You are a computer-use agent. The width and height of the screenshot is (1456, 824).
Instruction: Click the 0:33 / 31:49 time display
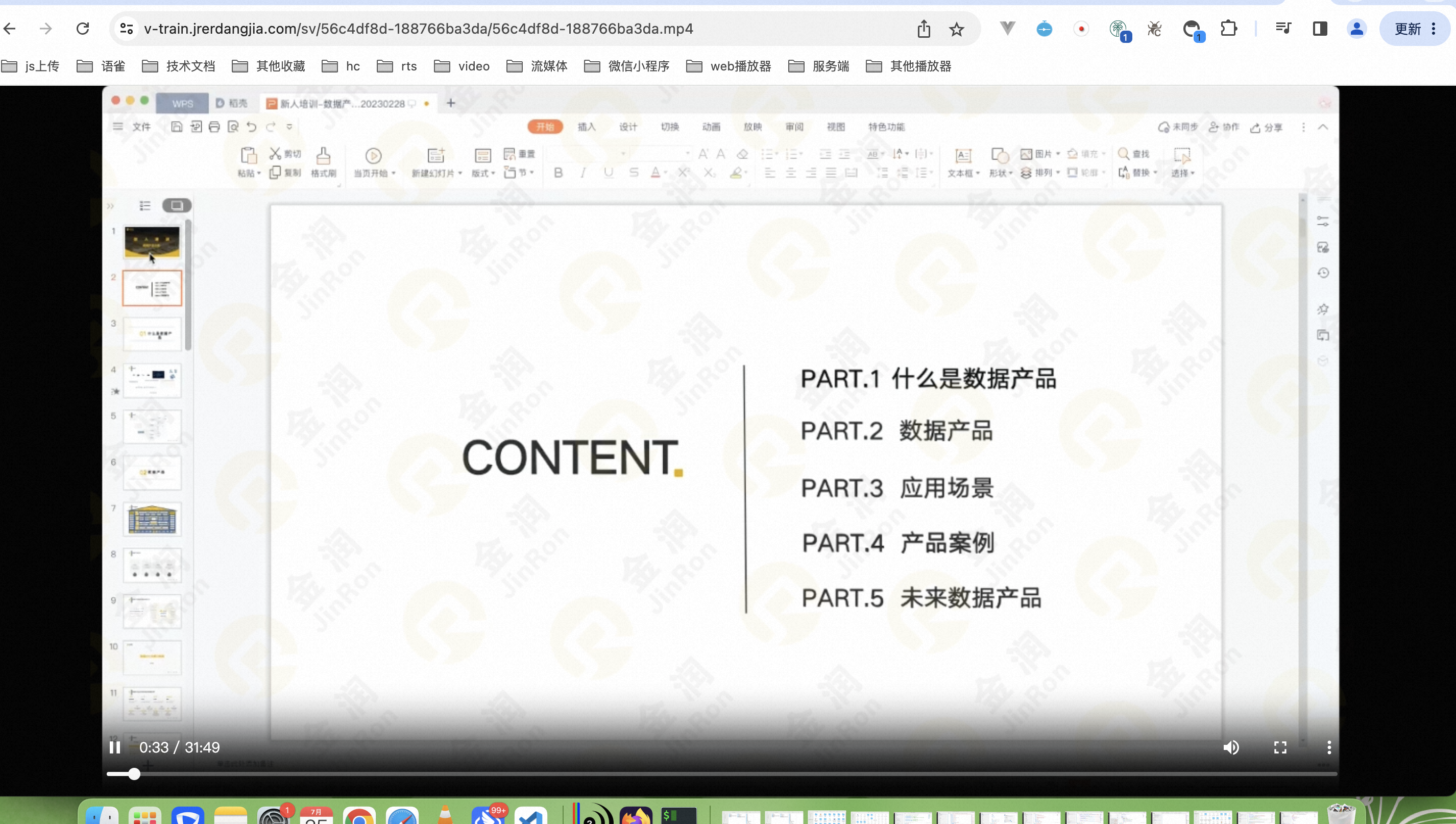tap(179, 747)
